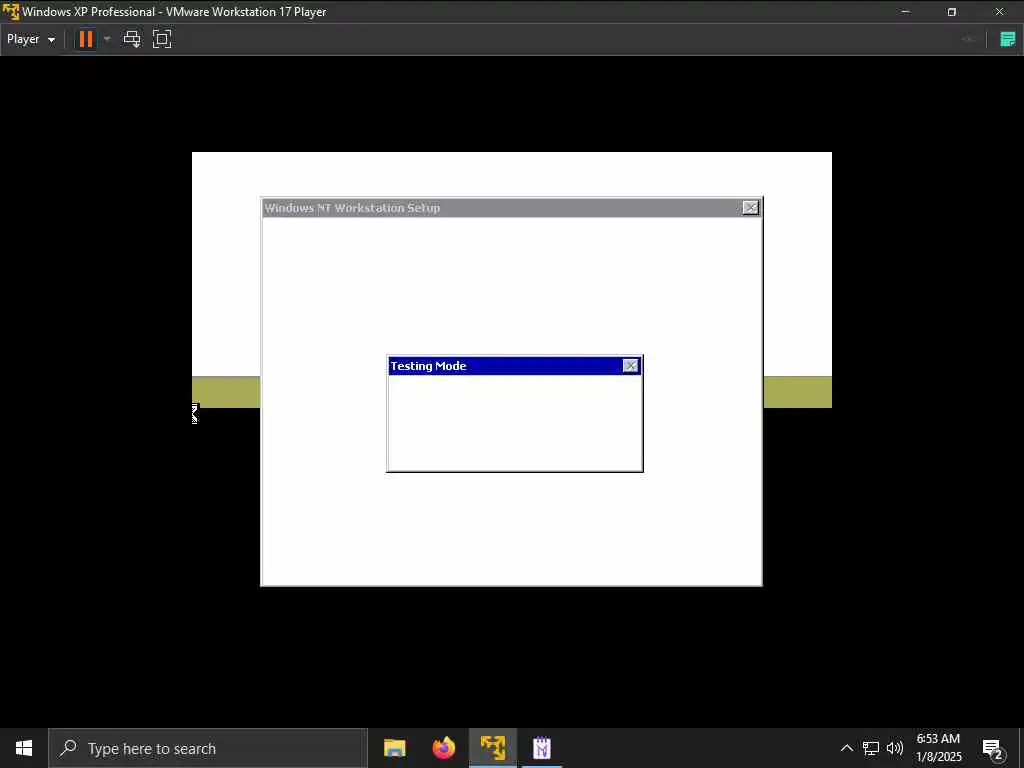Launch Firefox from the taskbar

pyautogui.click(x=443, y=748)
